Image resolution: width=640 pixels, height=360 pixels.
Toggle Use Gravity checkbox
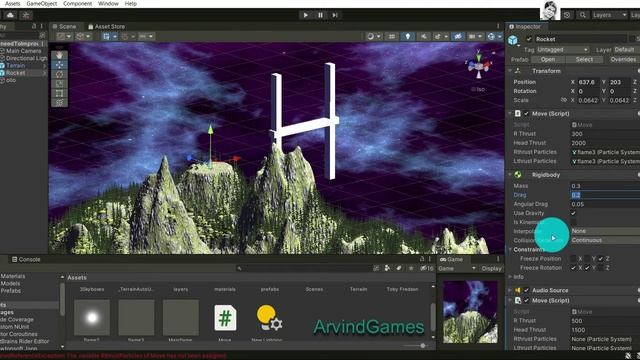tap(573, 213)
